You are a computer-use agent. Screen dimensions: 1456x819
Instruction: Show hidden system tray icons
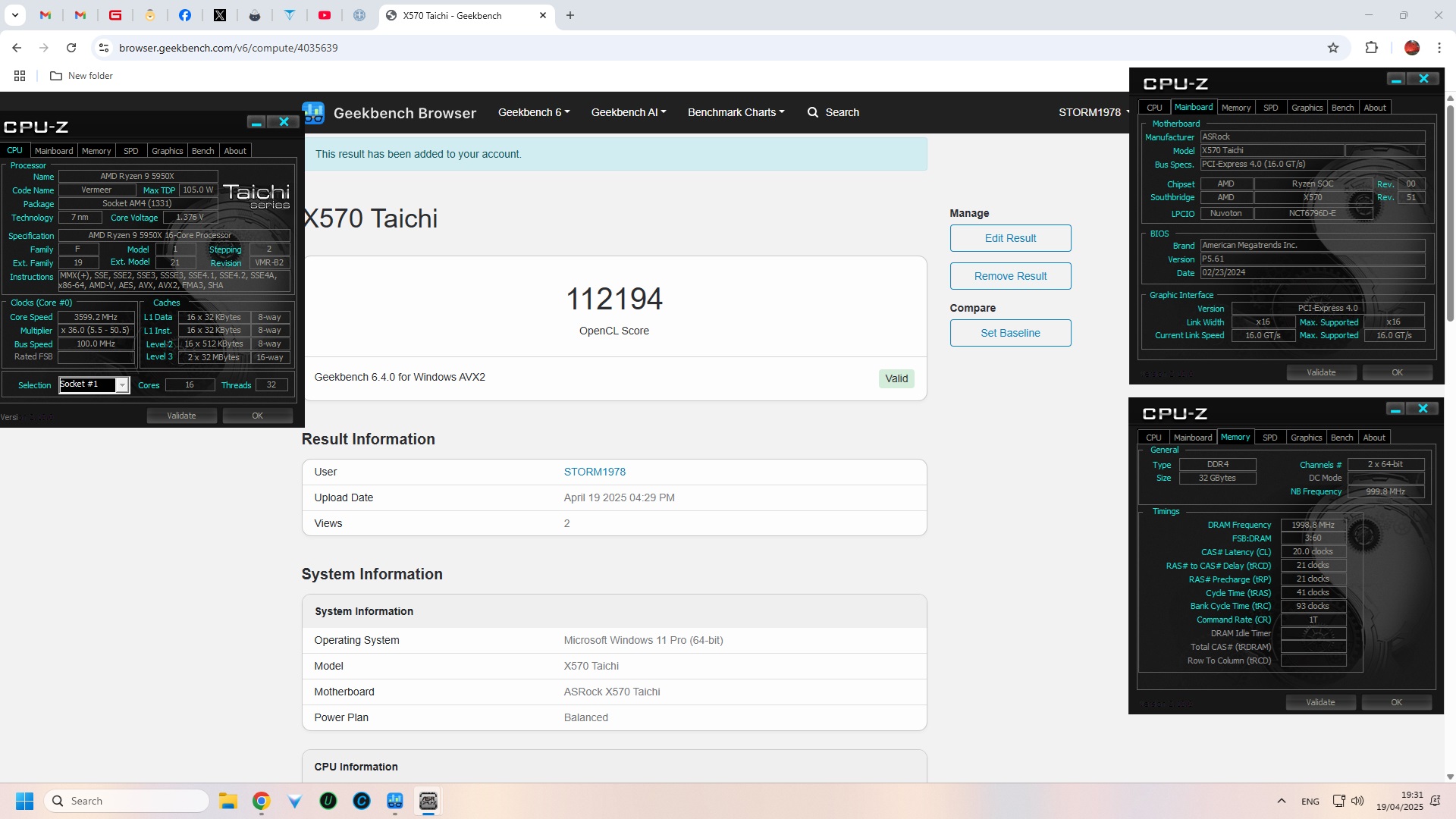tap(1282, 801)
